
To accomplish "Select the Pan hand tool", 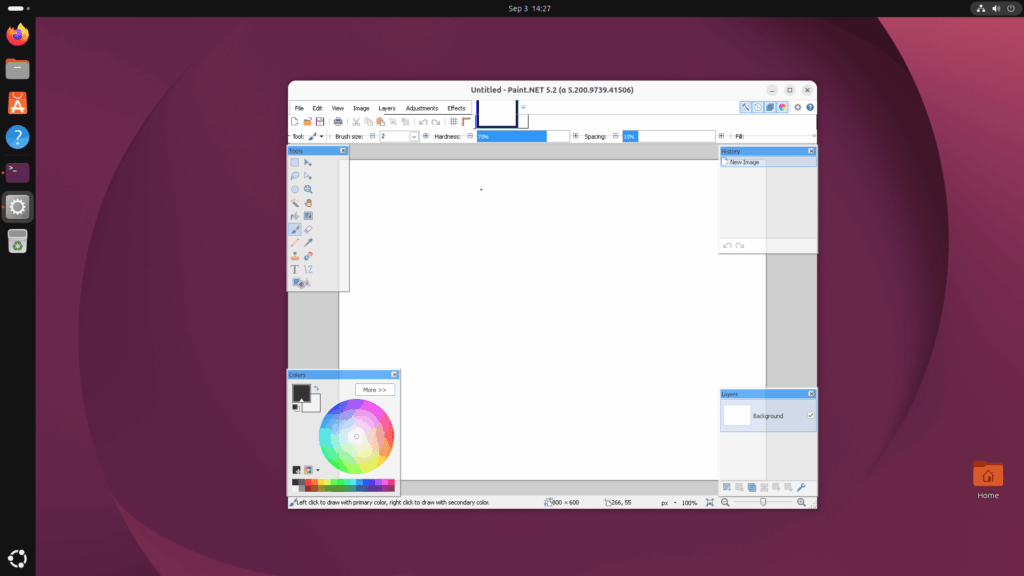I will (308, 202).
